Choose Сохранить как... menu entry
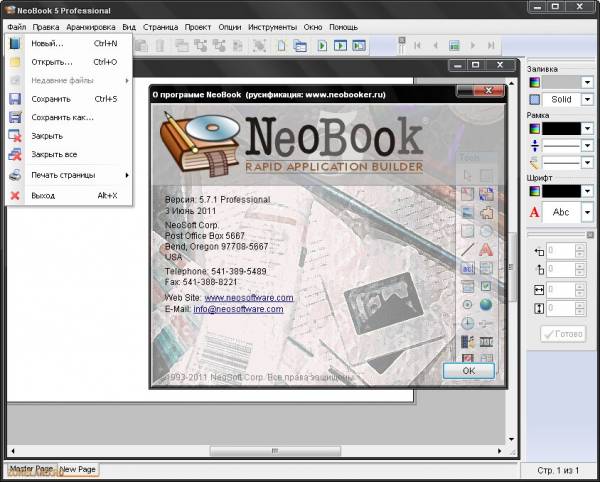 point(62,117)
